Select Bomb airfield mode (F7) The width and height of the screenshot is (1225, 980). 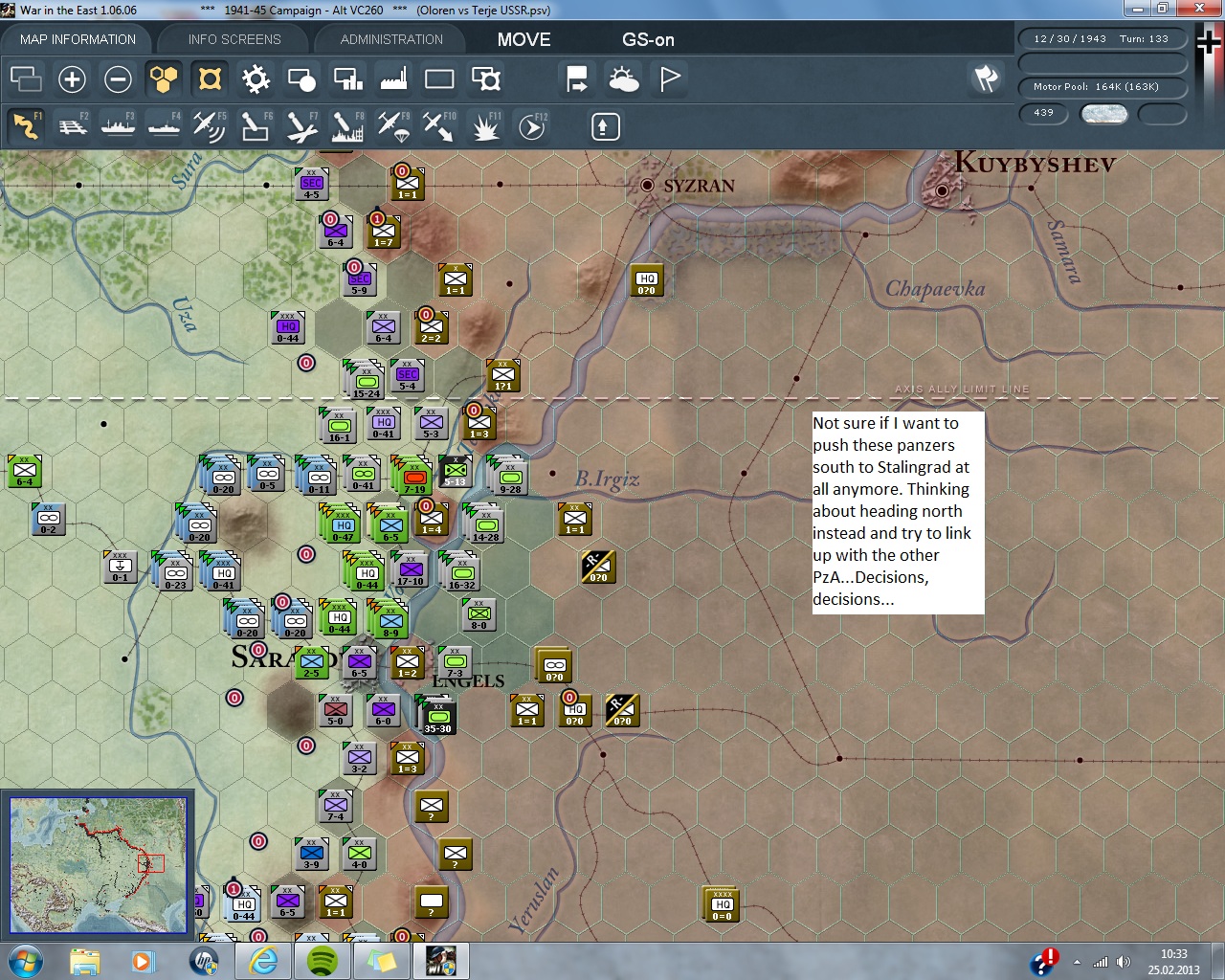click(301, 126)
